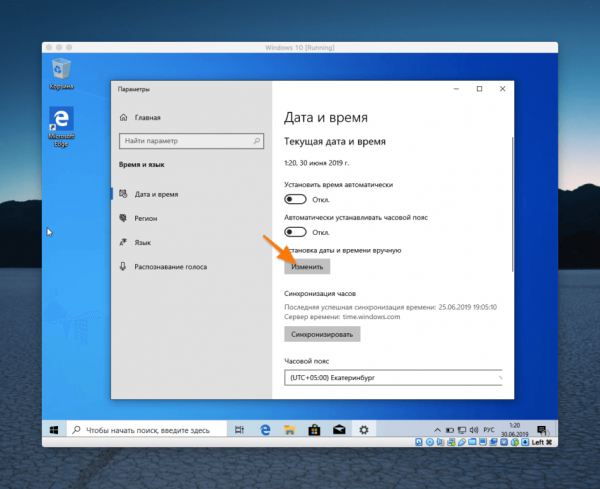The image size is (600, 489).
Task: Click the Время и язык category heading
Action: pyautogui.click(x=142, y=165)
